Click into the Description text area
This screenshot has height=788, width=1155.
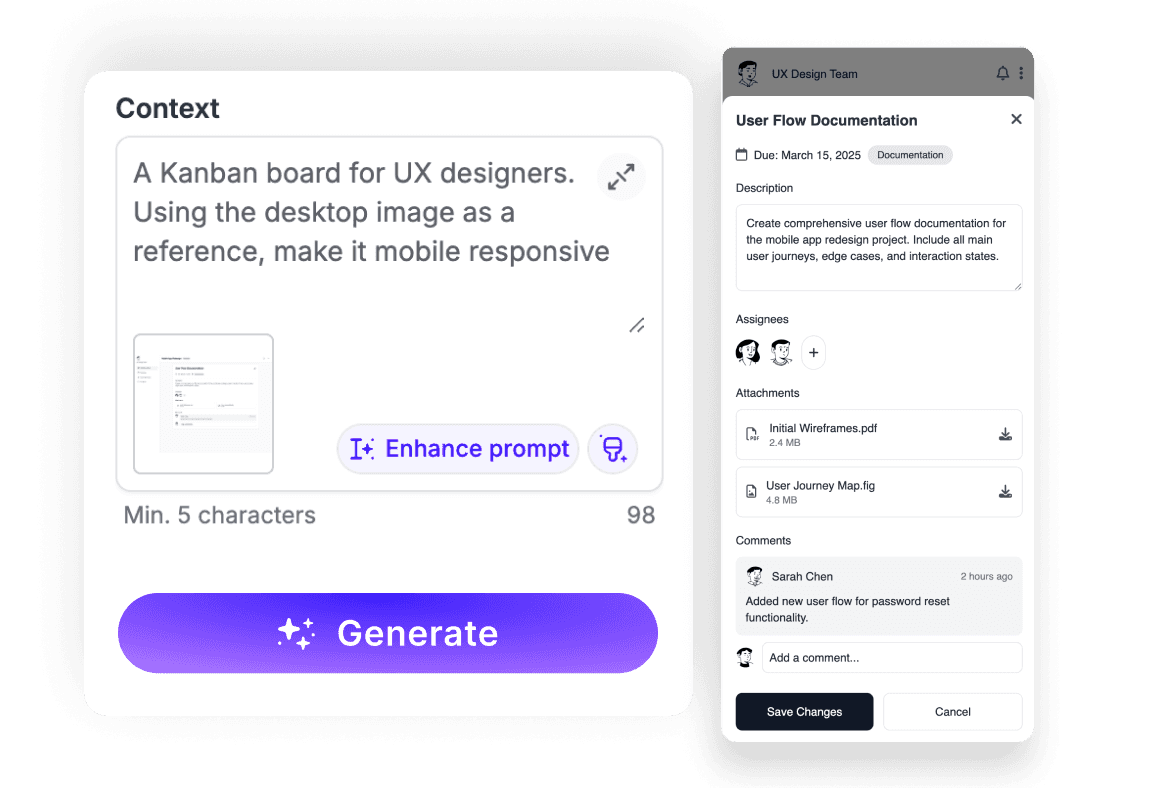tap(878, 248)
